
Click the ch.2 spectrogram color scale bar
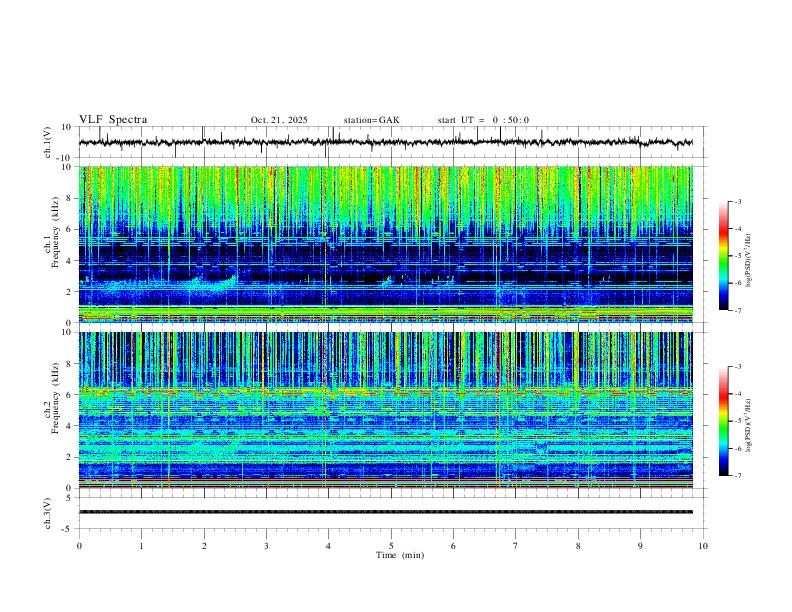click(x=723, y=421)
